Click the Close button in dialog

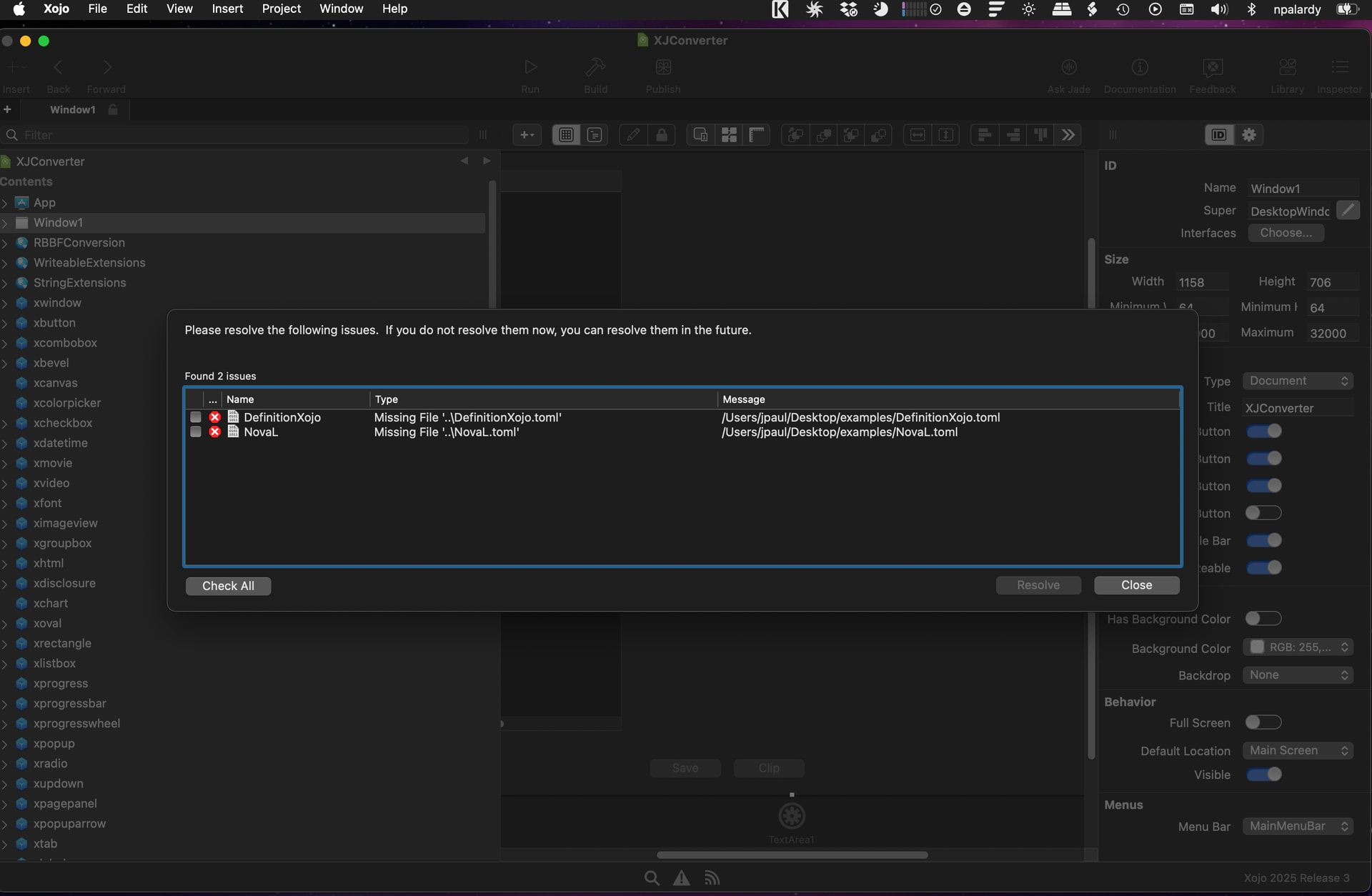click(x=1136, y=585)
